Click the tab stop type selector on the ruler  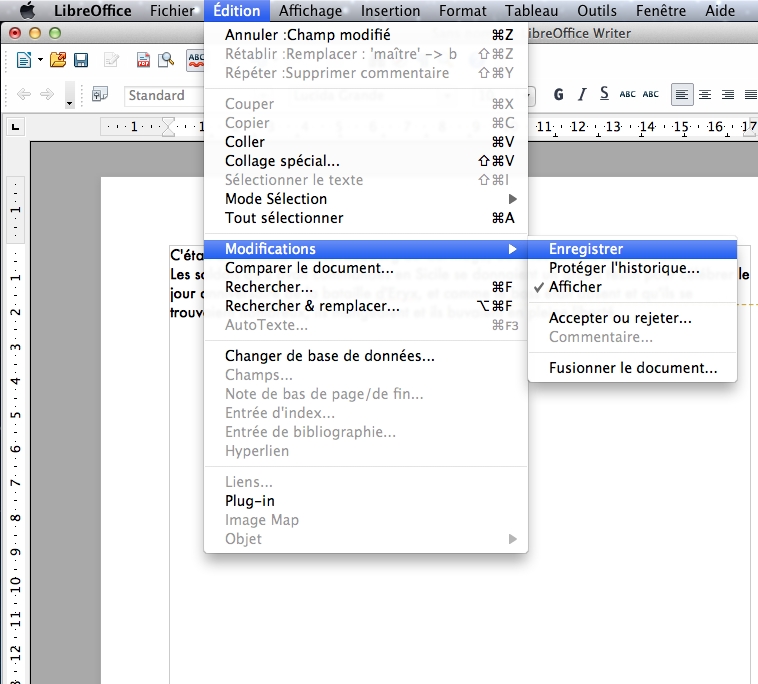tap(15, 127)
